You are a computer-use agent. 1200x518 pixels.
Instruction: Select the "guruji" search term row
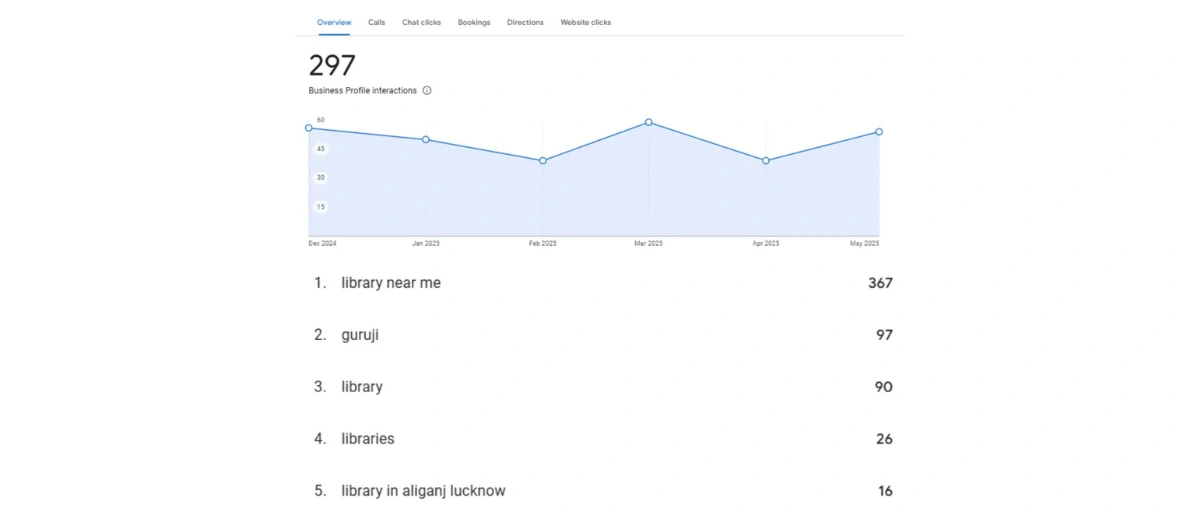(360, 335)
